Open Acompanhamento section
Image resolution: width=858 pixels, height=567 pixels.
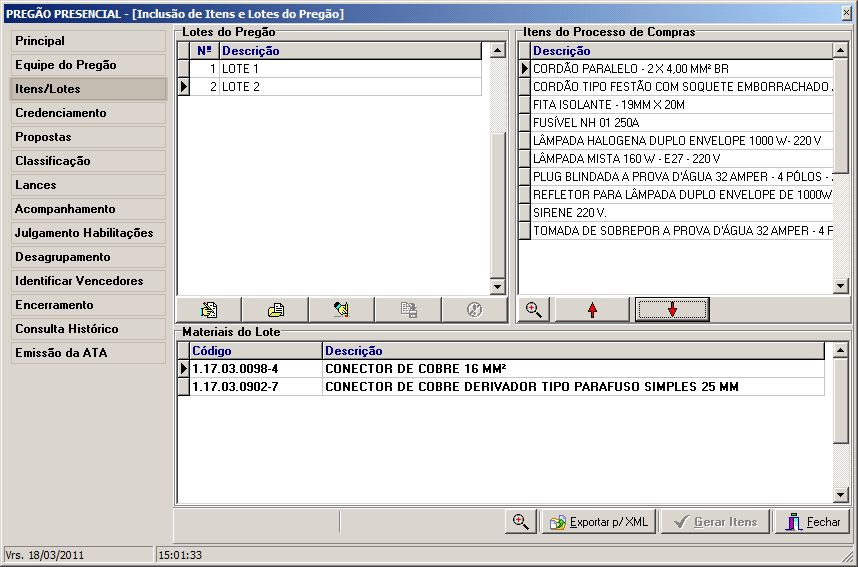coord(88,209)
